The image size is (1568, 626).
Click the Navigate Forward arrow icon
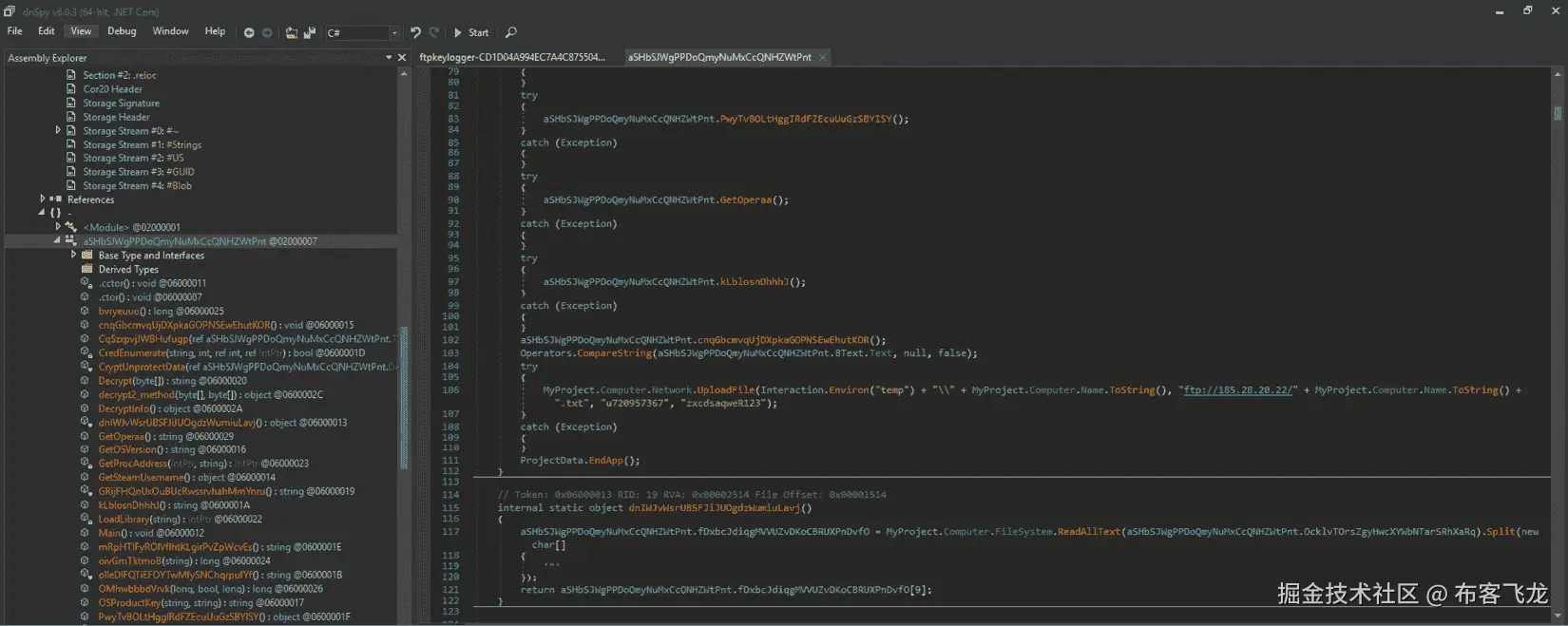tap(267, 32)
